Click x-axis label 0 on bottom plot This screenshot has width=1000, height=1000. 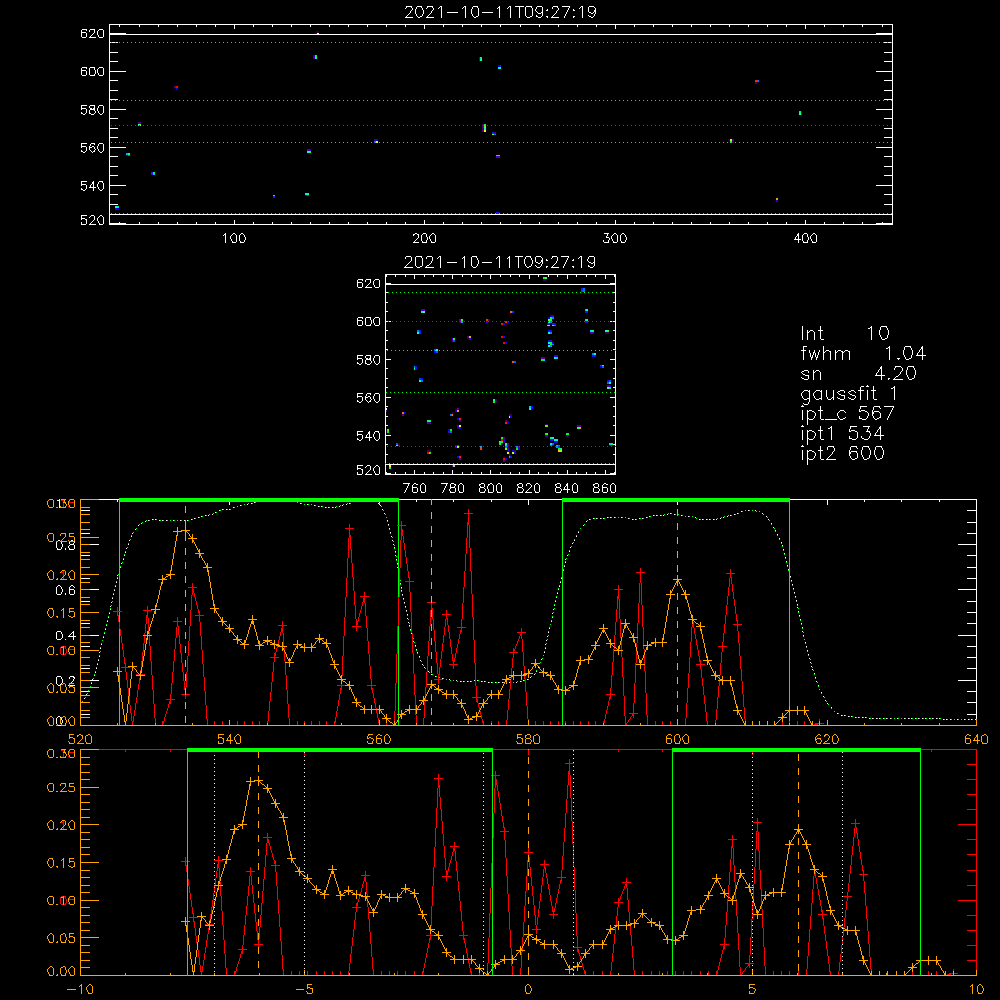click(528, 990)
